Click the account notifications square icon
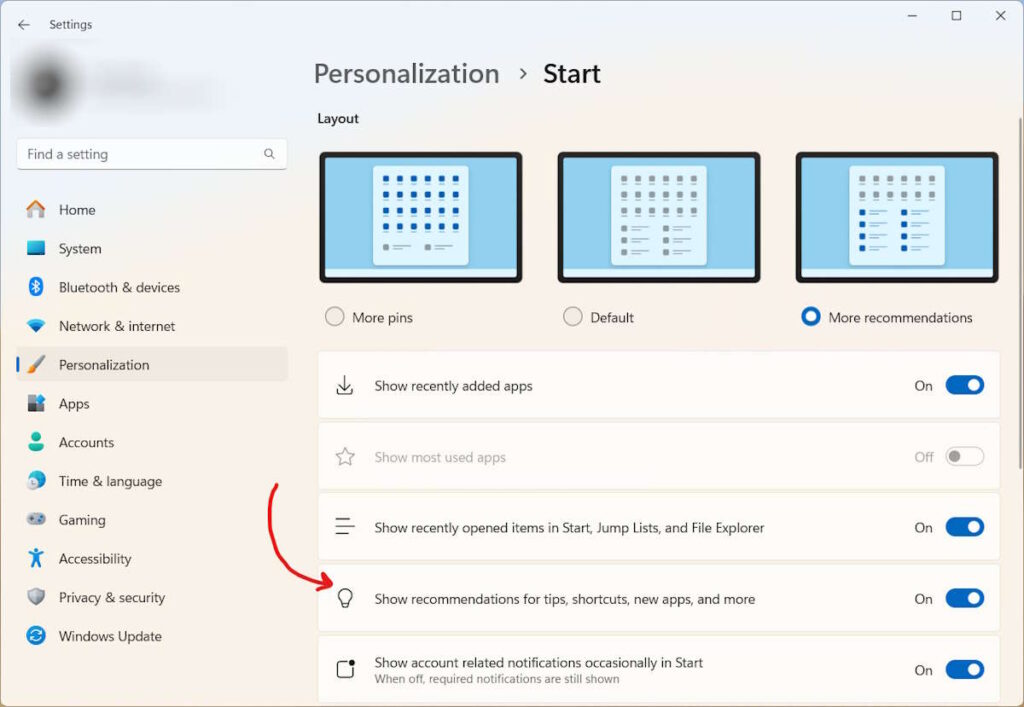 (345, 669)
